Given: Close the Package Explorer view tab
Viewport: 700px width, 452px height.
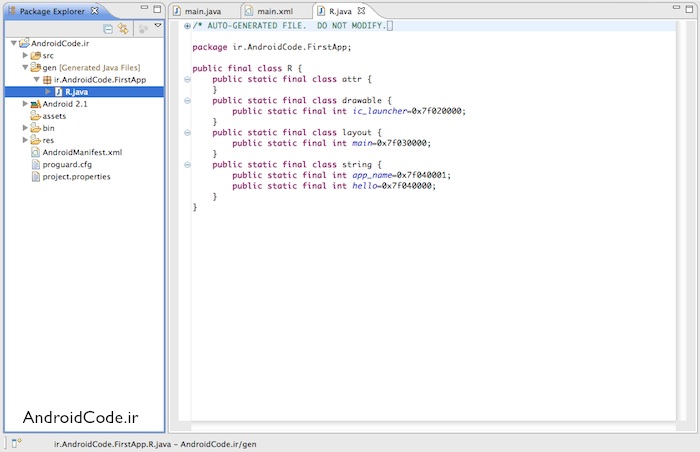Looking at the screenshot, I should (x=95, y=10).
